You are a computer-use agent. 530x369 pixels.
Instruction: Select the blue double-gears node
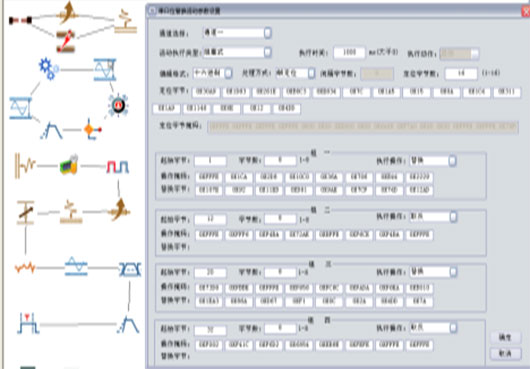click(x=49, y=69)
